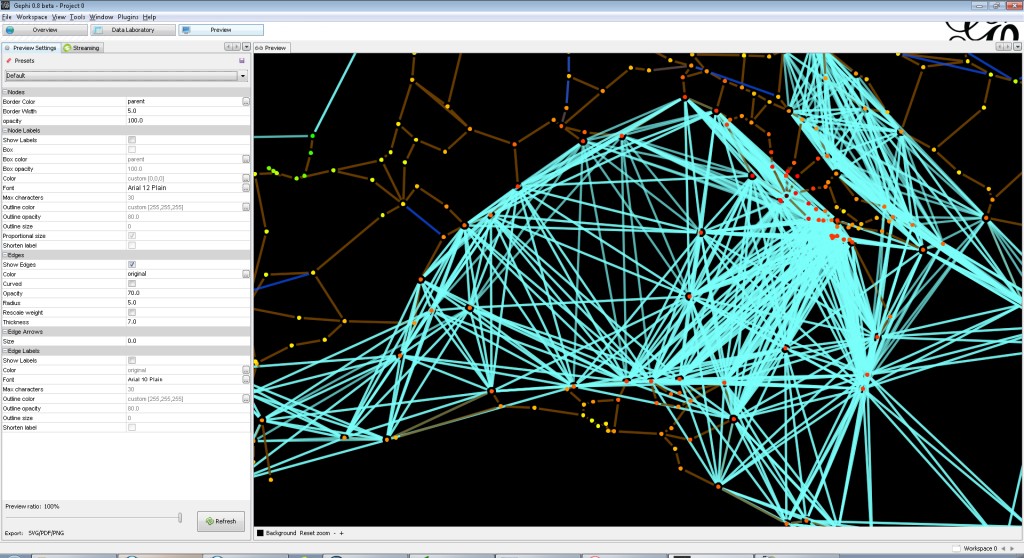The width and height of the screenshot is (1024, 558).
Task: Go to previous workspace arrow
Action: tap(1003, 549)
